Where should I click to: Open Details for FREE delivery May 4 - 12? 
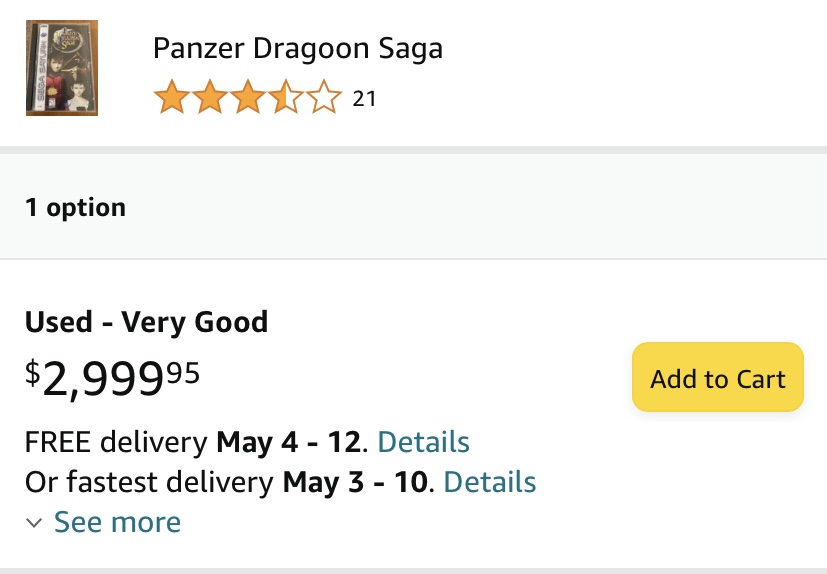(424, 442)
